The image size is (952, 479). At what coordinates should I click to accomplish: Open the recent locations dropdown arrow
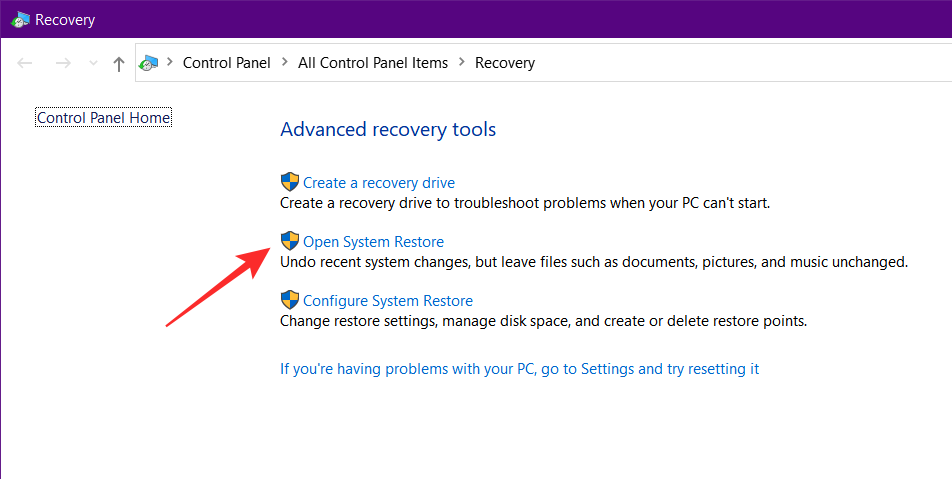click(x=93, y=63)
